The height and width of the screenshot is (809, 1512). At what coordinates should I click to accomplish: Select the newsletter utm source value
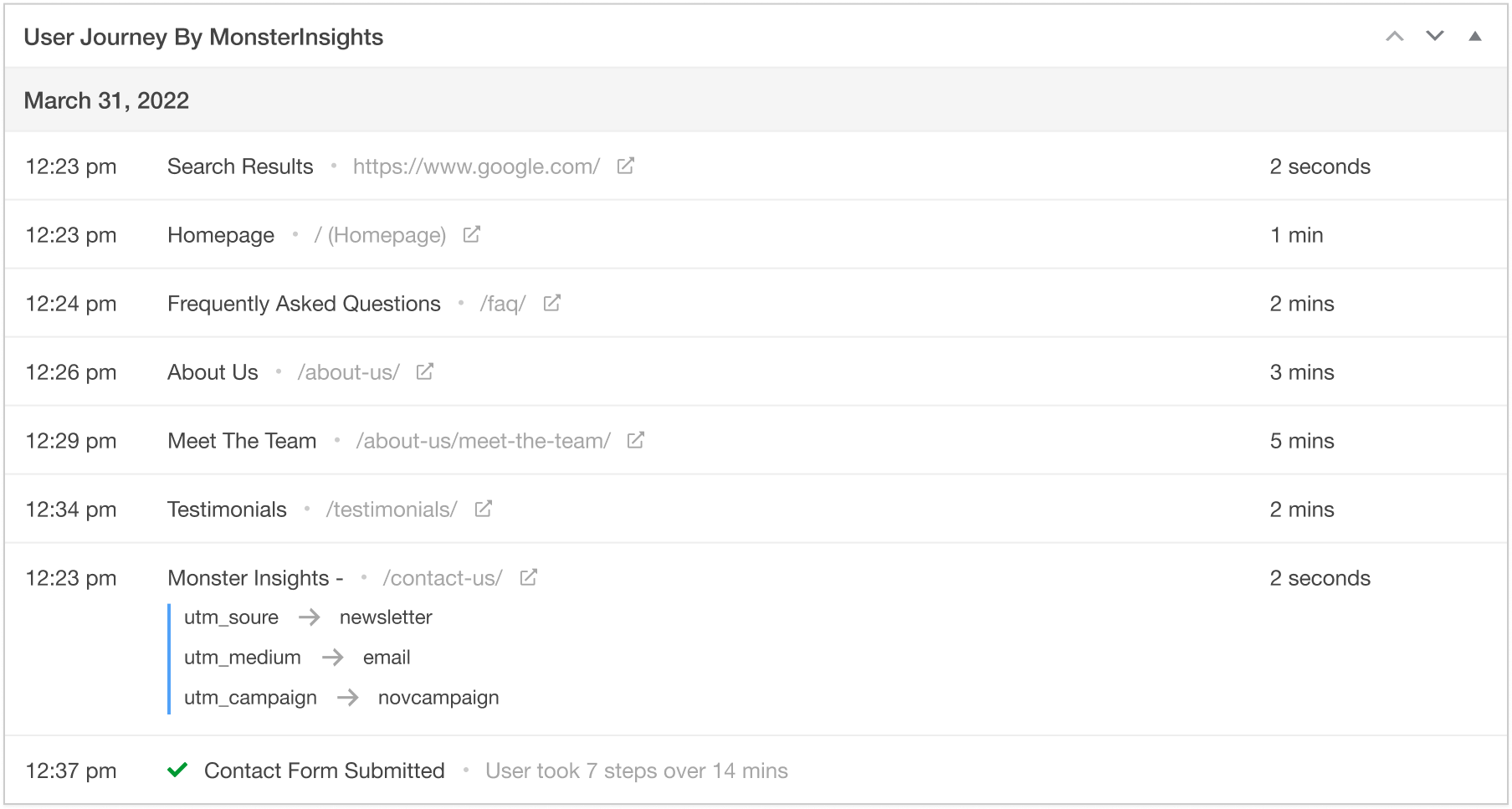pyautogui.click(x=386, y=617)
